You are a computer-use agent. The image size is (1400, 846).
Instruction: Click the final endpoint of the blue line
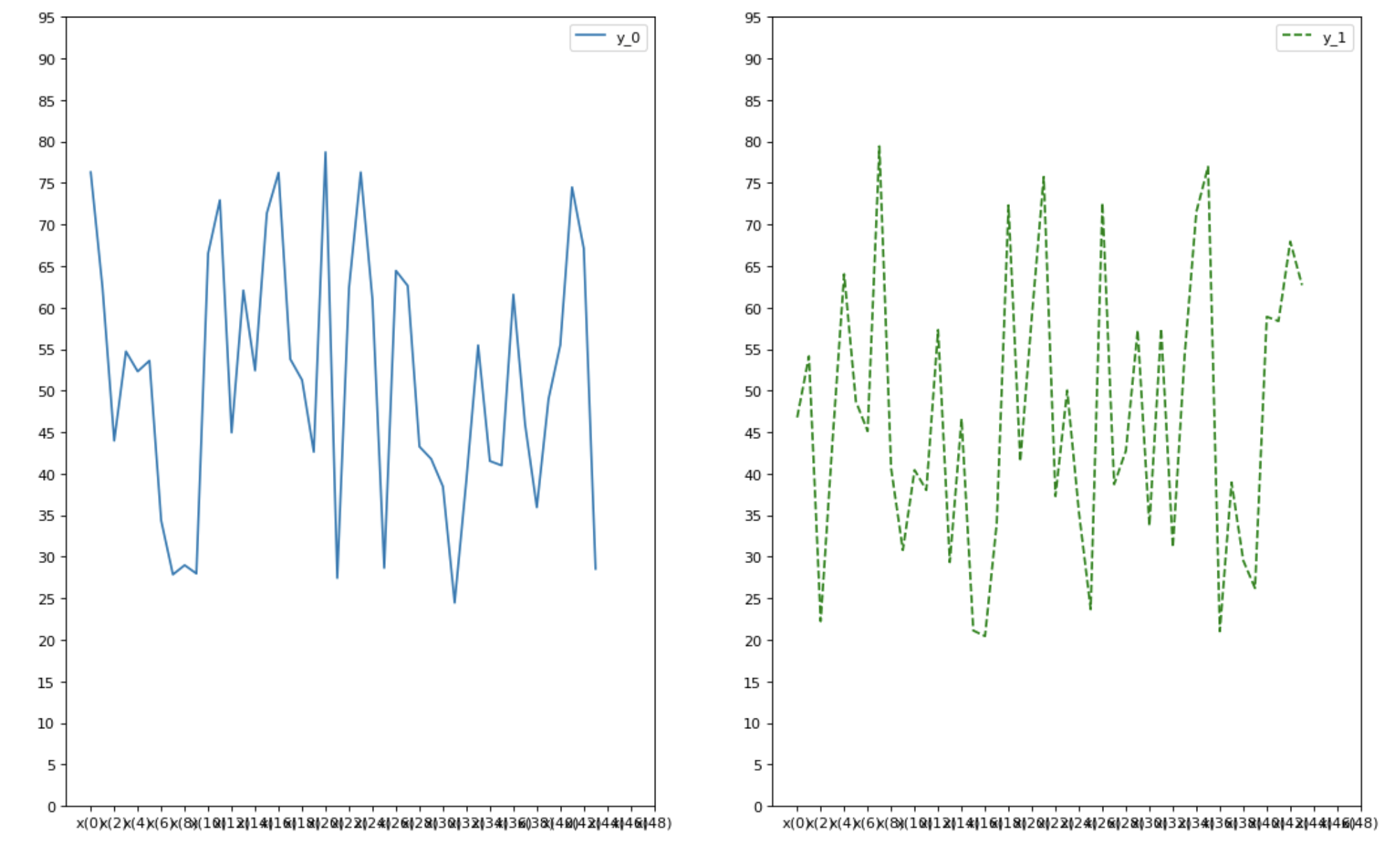(596, 569)
